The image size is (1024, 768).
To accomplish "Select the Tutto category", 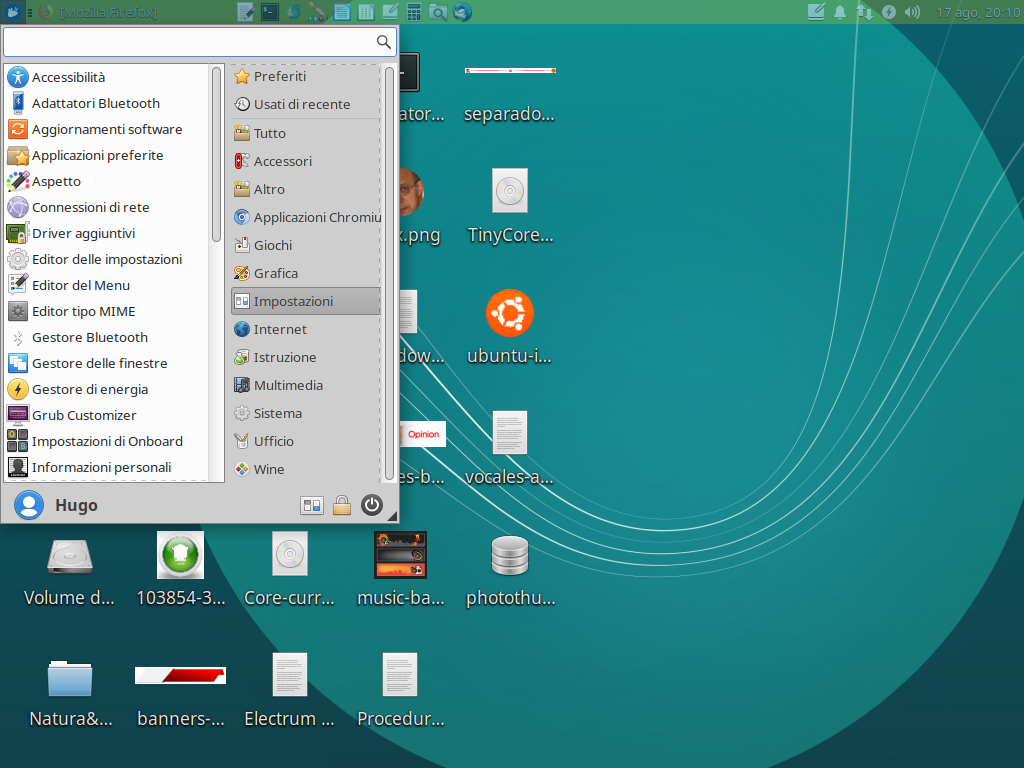I will pos(306,133).
